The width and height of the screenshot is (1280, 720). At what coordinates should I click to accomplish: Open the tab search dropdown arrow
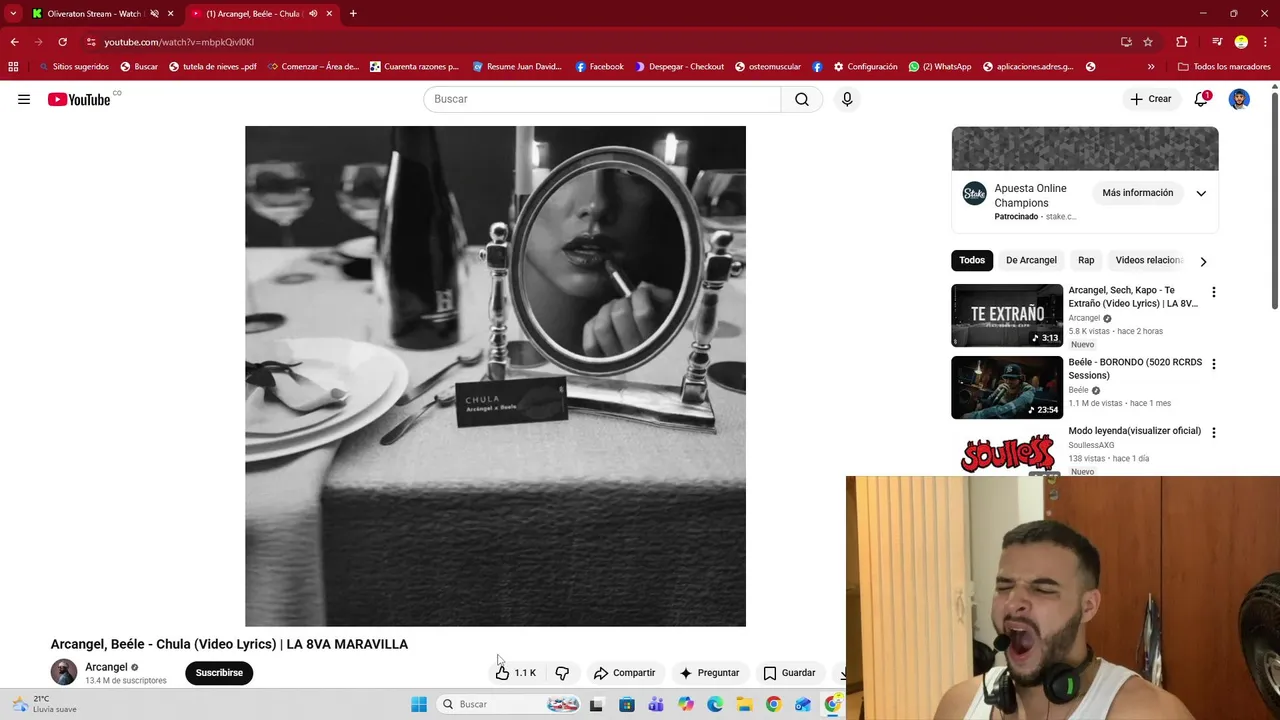(13, 14)
